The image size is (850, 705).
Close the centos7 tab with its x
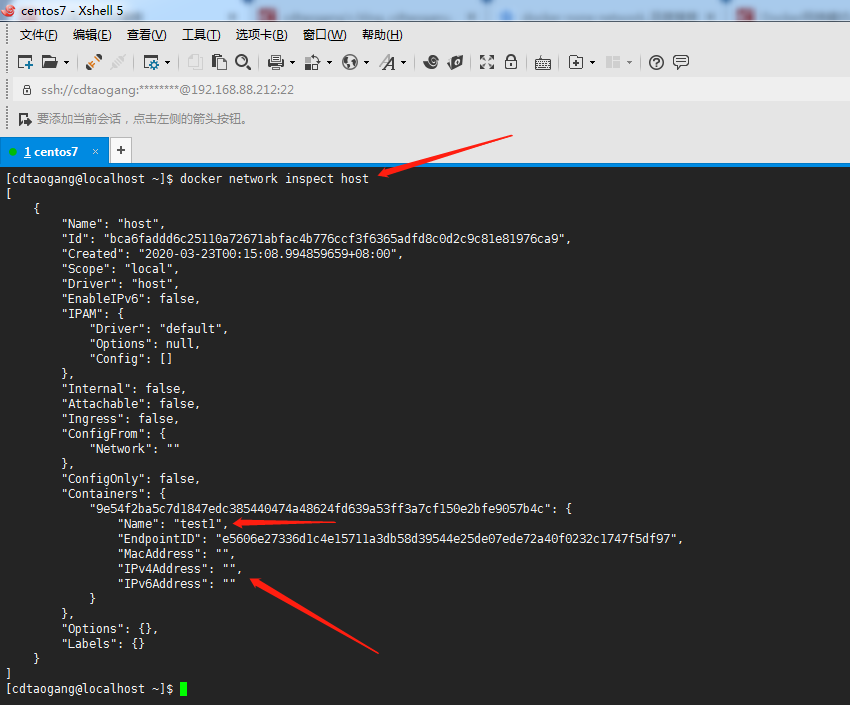(95, 152)
